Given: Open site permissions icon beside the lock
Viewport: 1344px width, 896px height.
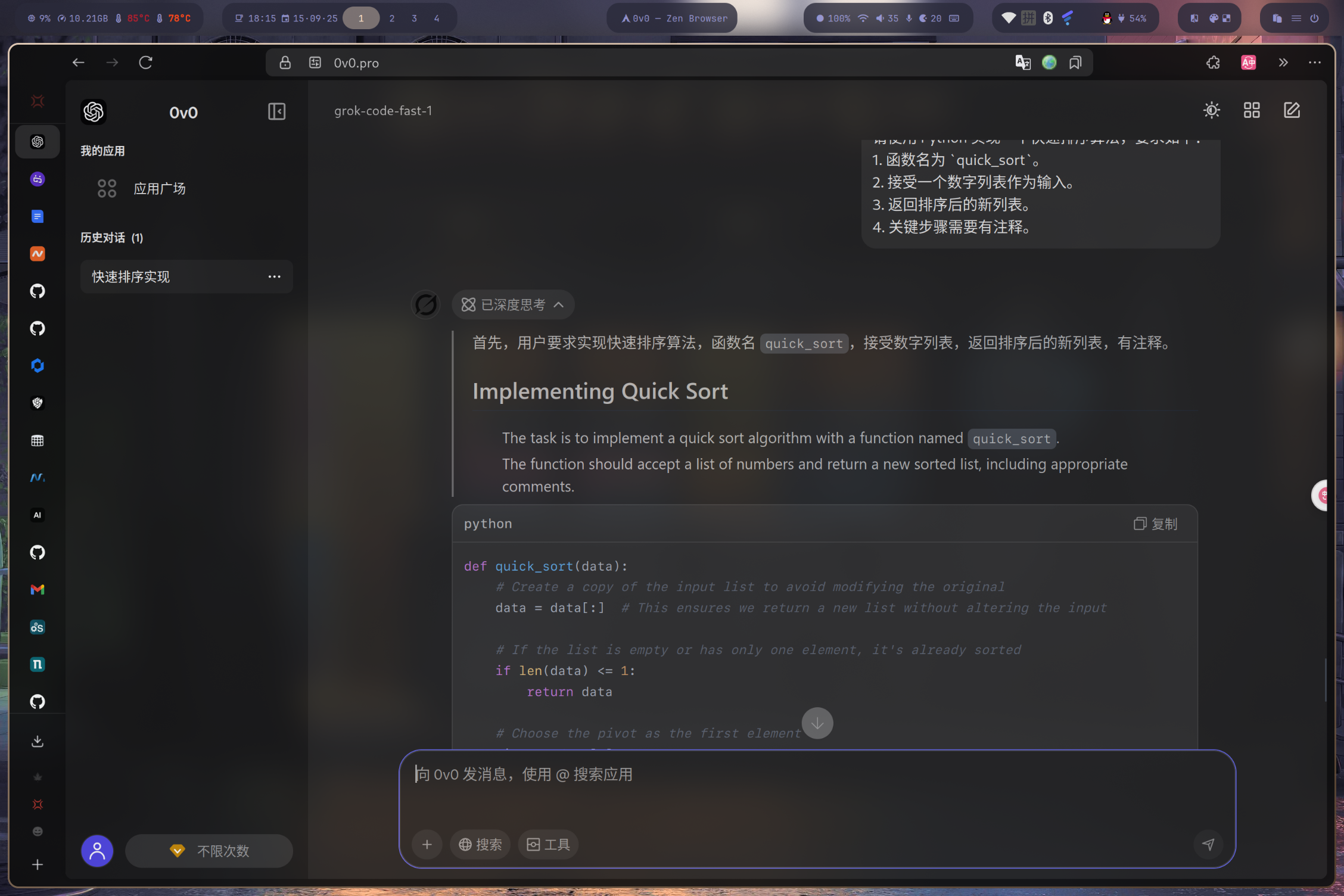Looking at the screenshot, I should point(315,63).
